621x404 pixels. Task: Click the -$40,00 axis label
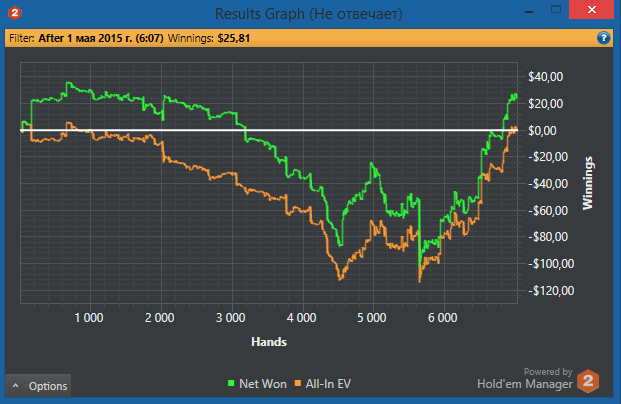coord(548,184)
